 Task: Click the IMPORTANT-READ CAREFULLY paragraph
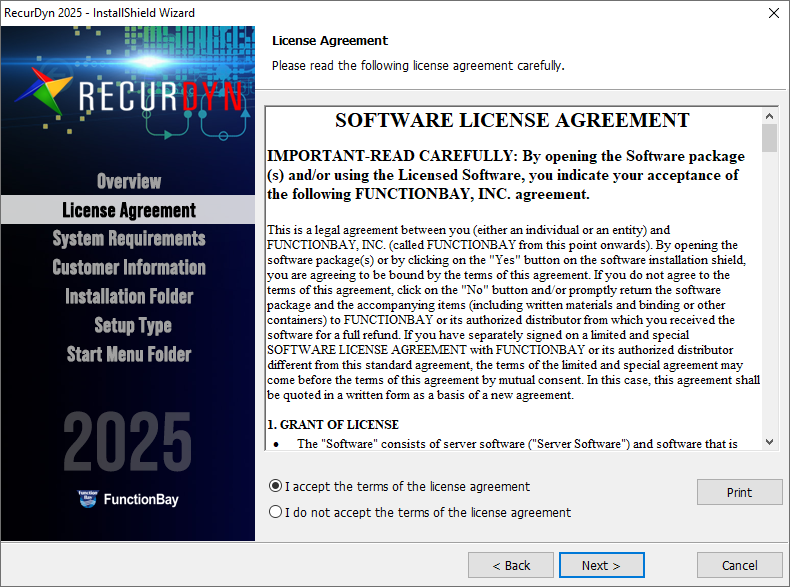point(505,175)
